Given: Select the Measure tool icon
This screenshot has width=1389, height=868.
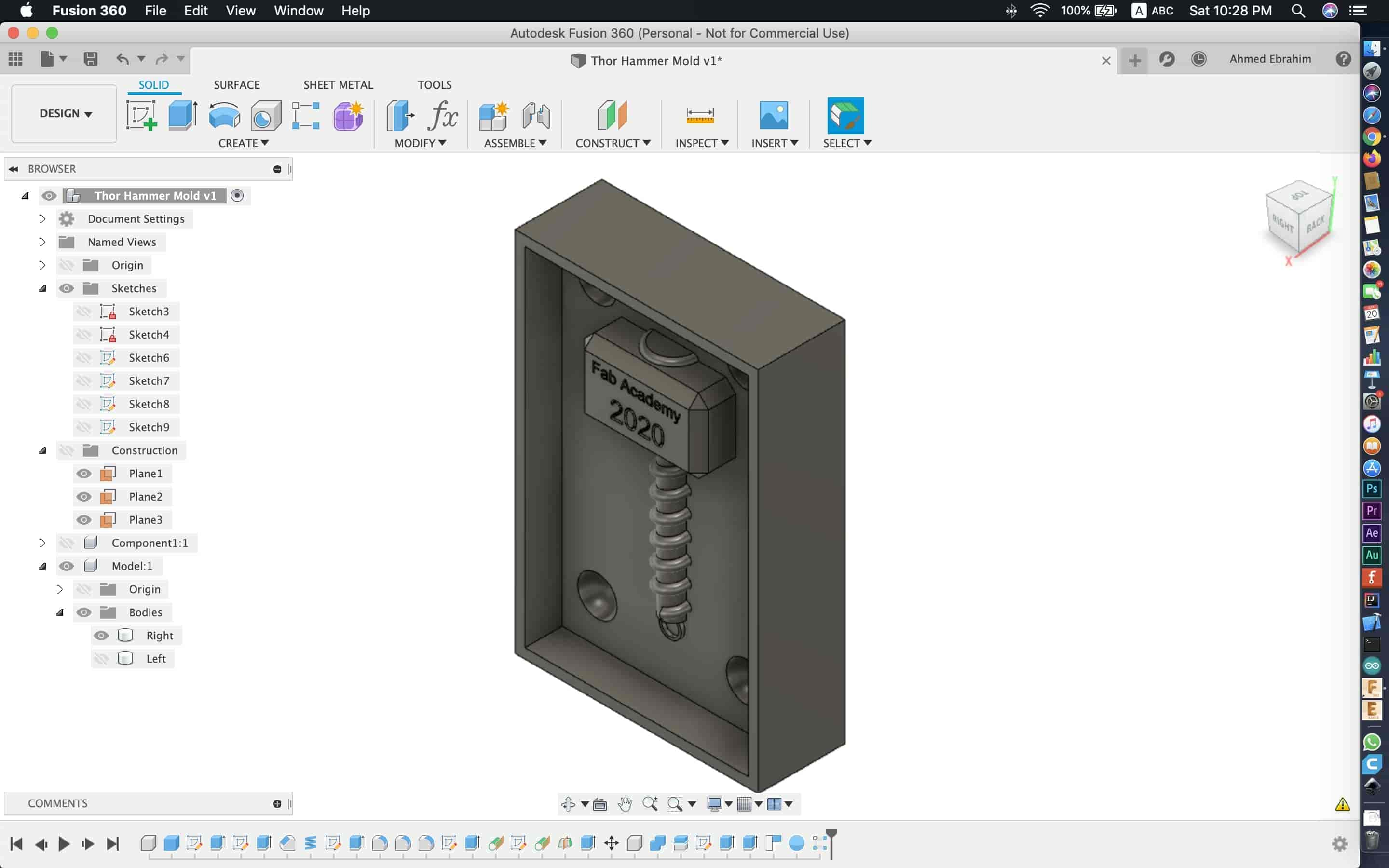Looking at the screenshot, I should (x=700, y=115).
